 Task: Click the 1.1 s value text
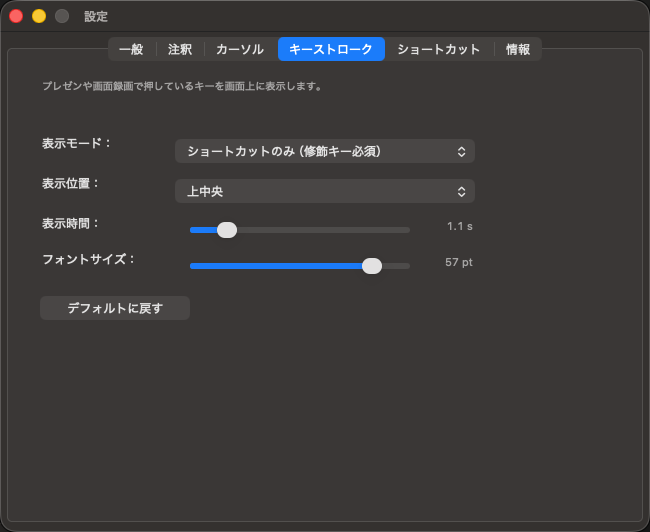pos(460,226)
